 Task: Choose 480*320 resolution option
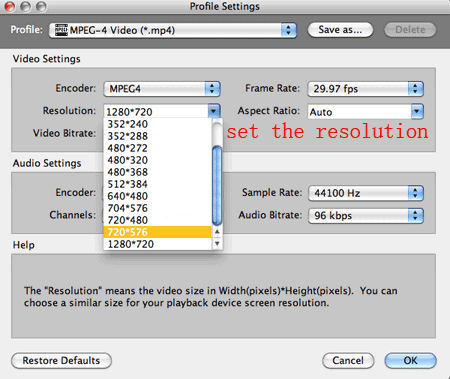pyautogui.click(x=158, y=160)
